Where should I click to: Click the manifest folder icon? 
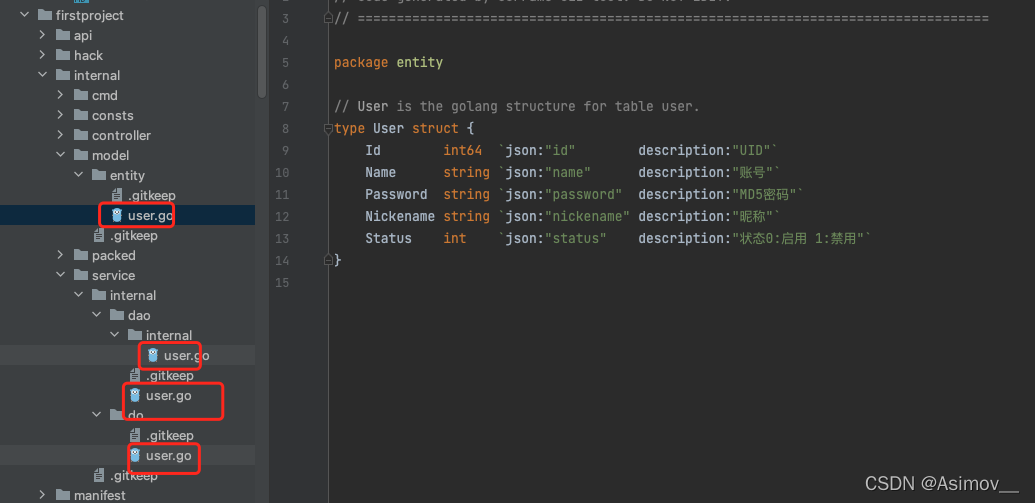(x=63, y=494)
